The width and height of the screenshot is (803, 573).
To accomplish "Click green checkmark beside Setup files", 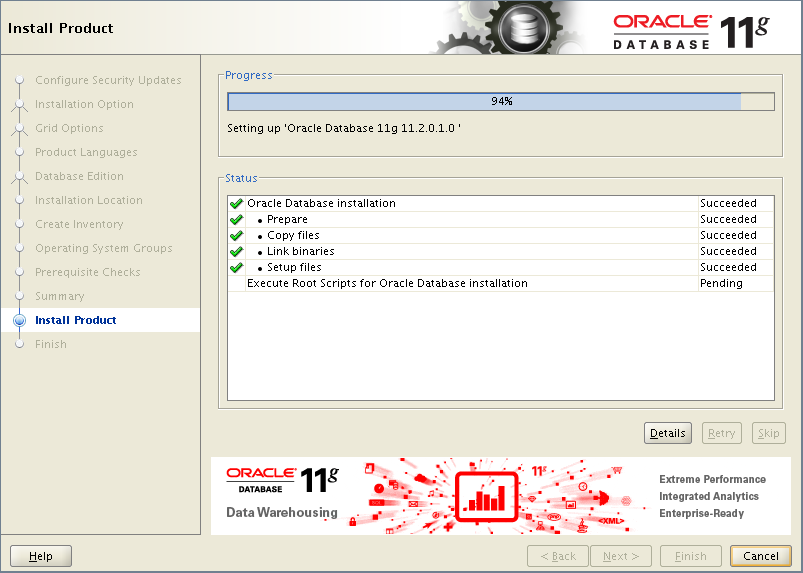I will pyautogui.click(x=236, y=267).
